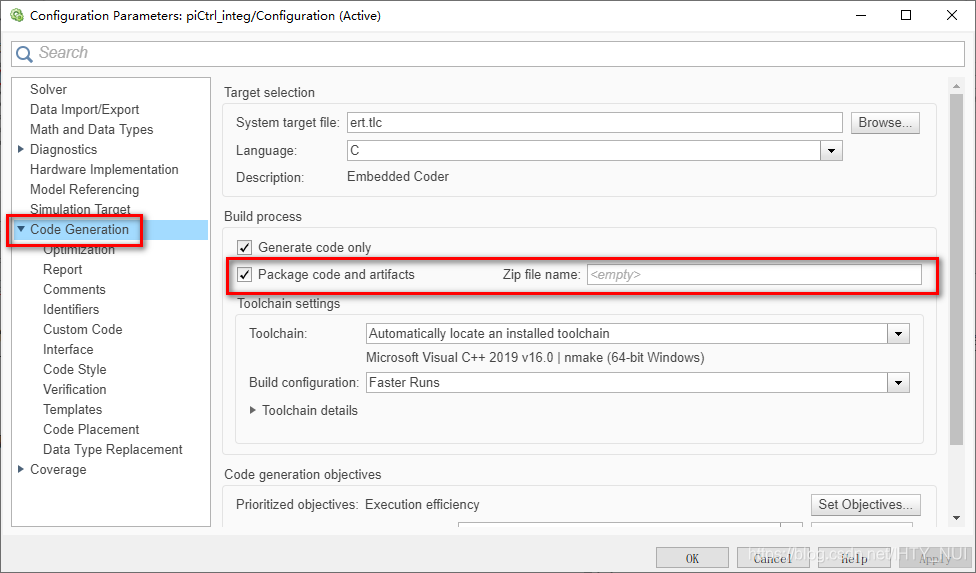The width and height of the screenshot is (976, 573).
Task: Toggle Generate code only checkbox
Action: pos(245,248)
